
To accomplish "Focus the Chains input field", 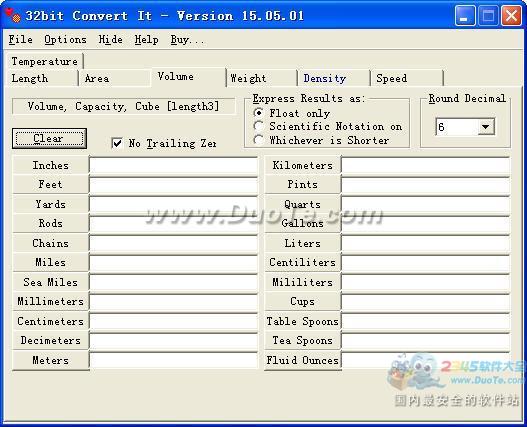I will pos(174,243).
